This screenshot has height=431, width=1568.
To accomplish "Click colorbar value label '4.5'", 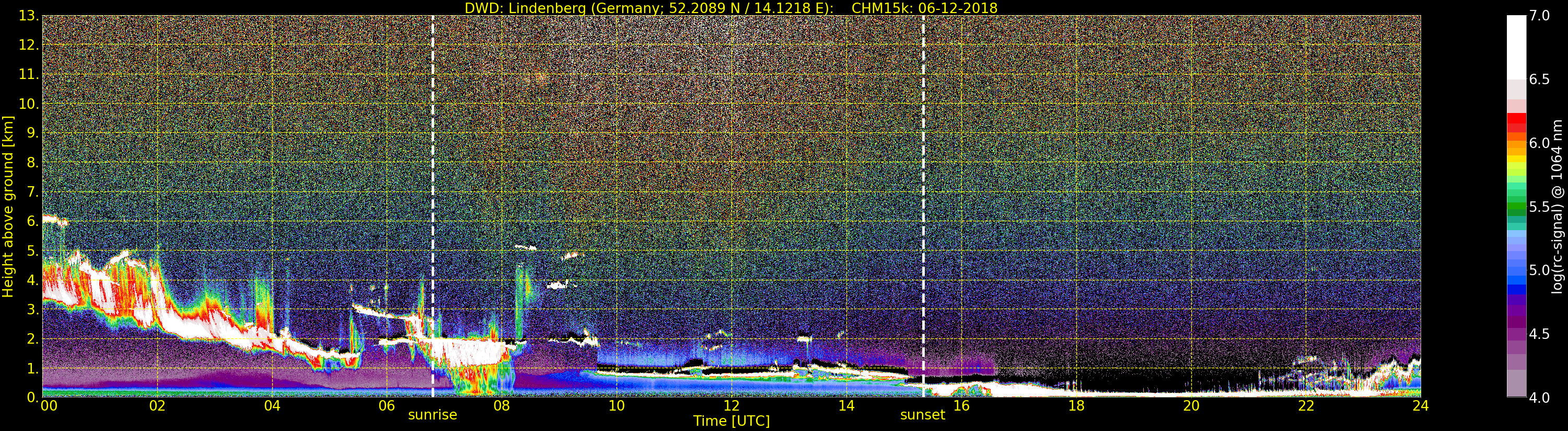I will pyautogui.click(x=1539, y=334).
